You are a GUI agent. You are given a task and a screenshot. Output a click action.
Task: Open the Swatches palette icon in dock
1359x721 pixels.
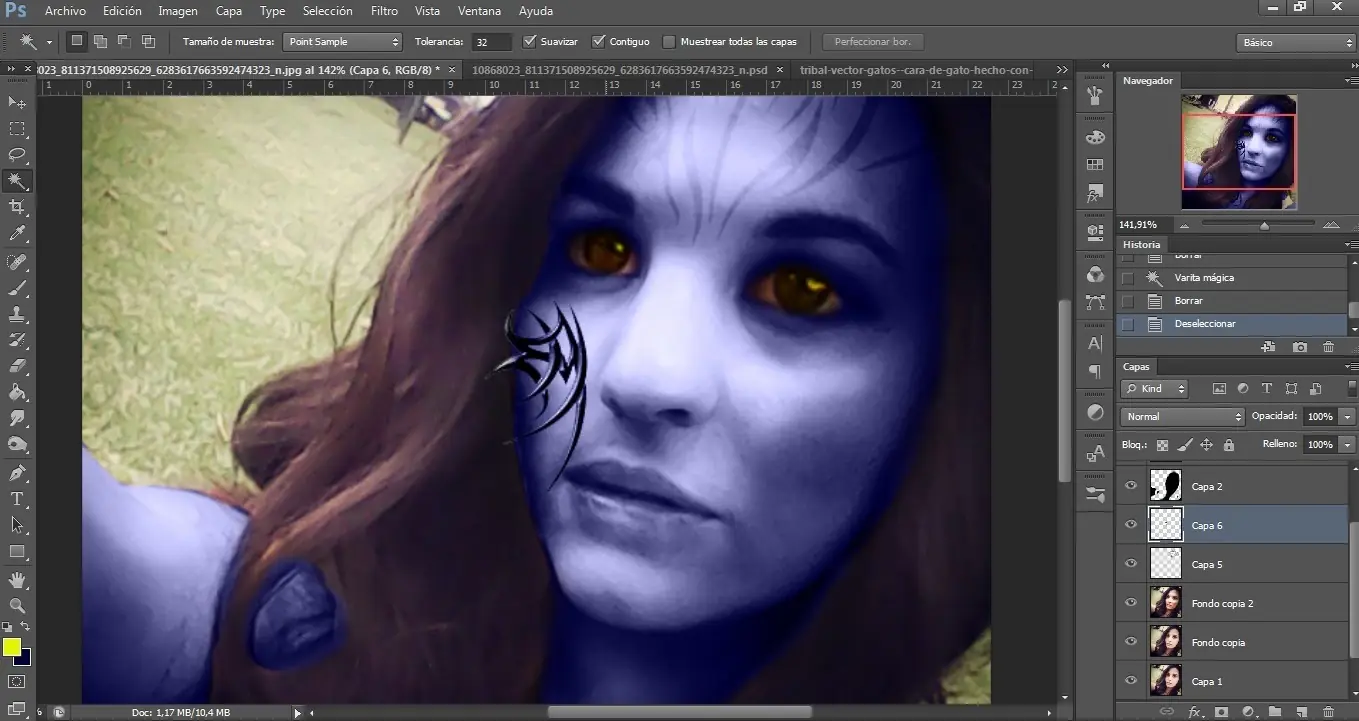pos(1095,164)
